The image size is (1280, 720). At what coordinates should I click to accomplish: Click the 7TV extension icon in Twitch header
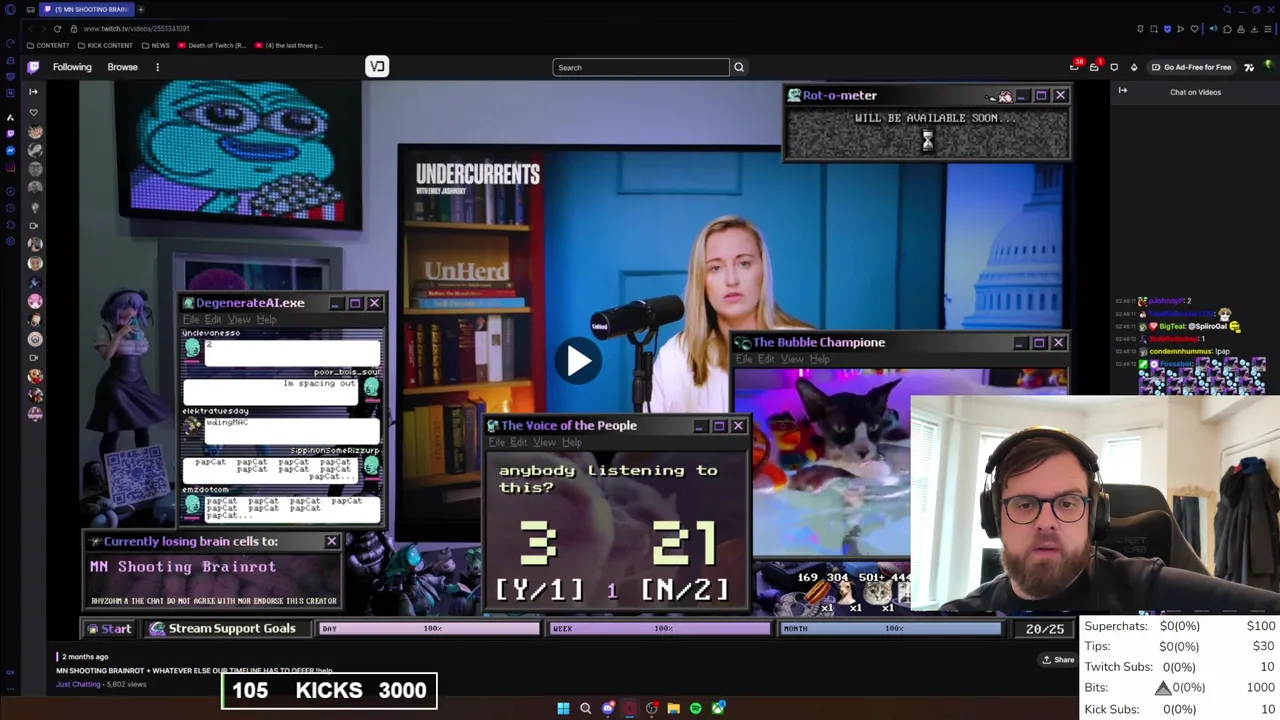click(1249, 67)
